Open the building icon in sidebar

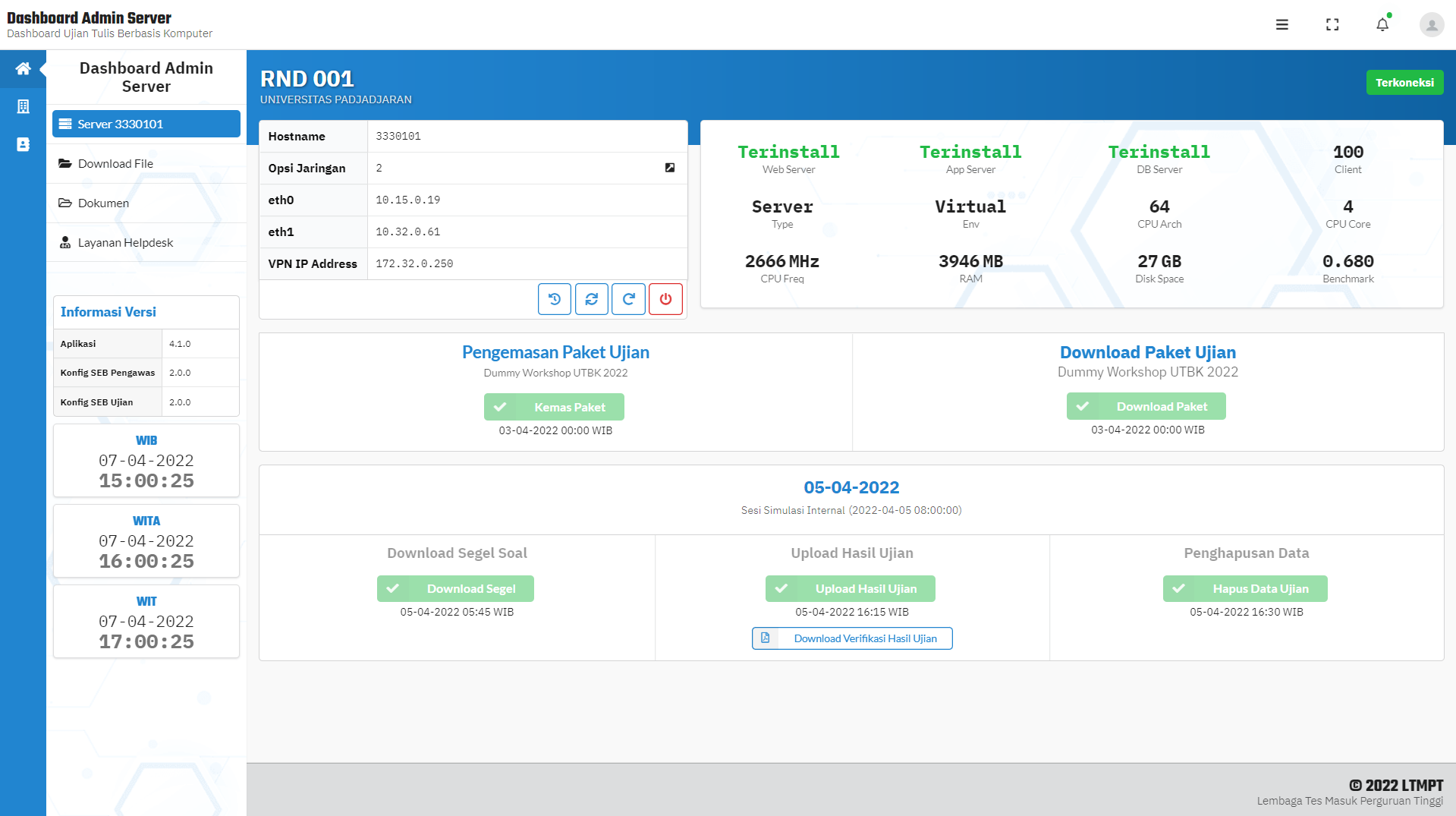(23, 106)
